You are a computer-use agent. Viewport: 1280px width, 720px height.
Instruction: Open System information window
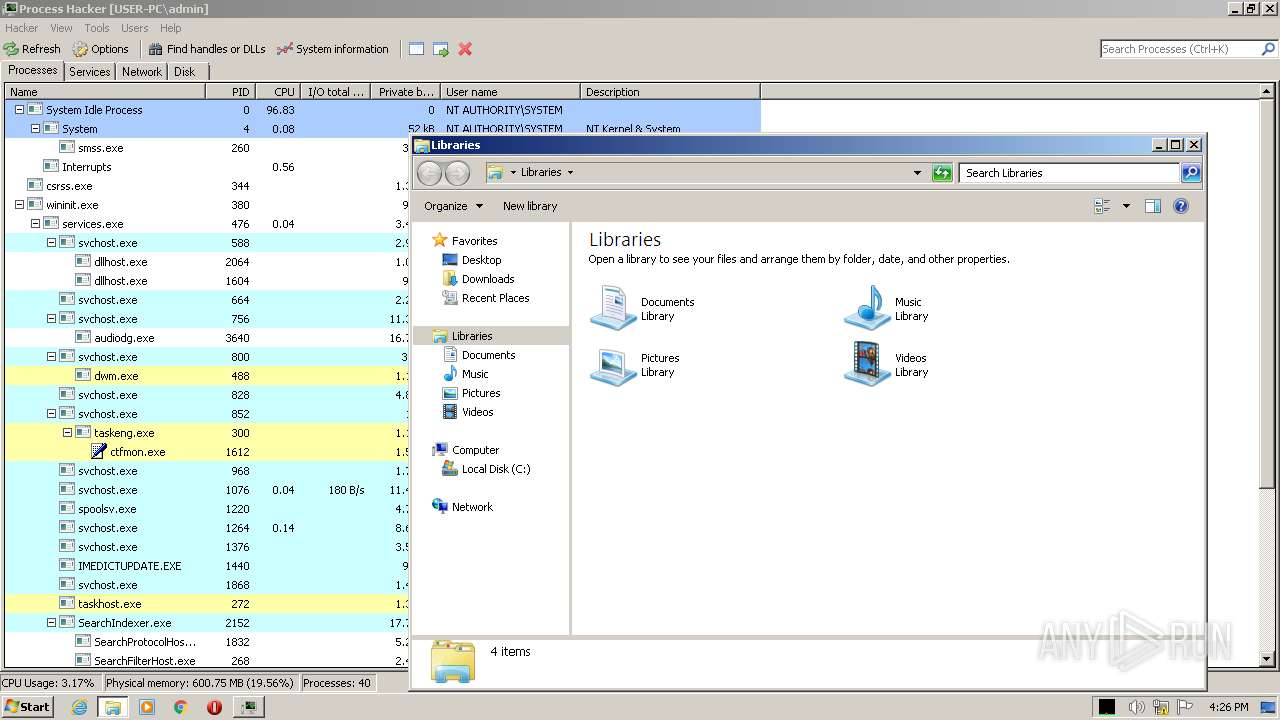click(x=333, y=49)
